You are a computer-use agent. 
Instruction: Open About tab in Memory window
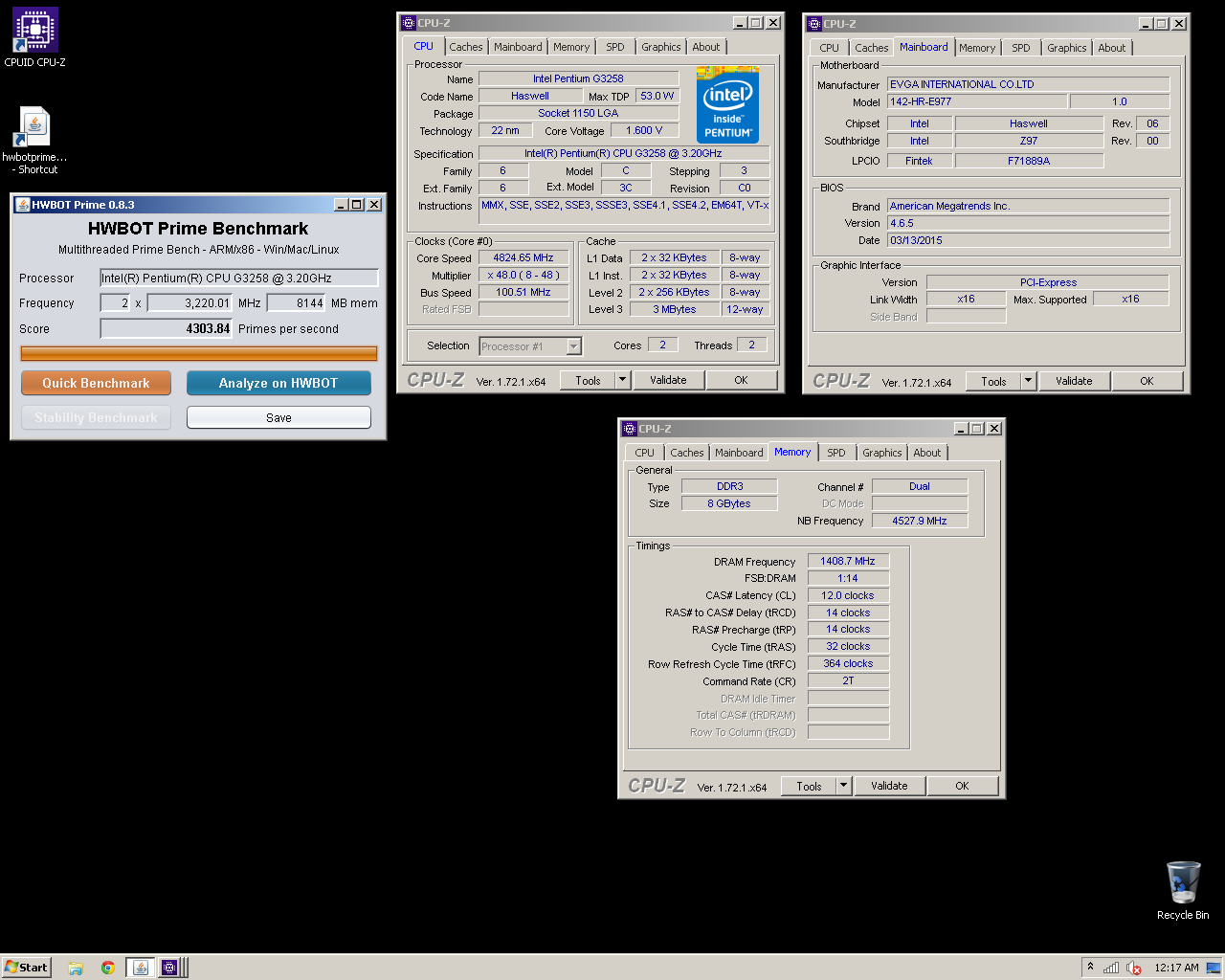pyautogui.click(x=927, y=453)
